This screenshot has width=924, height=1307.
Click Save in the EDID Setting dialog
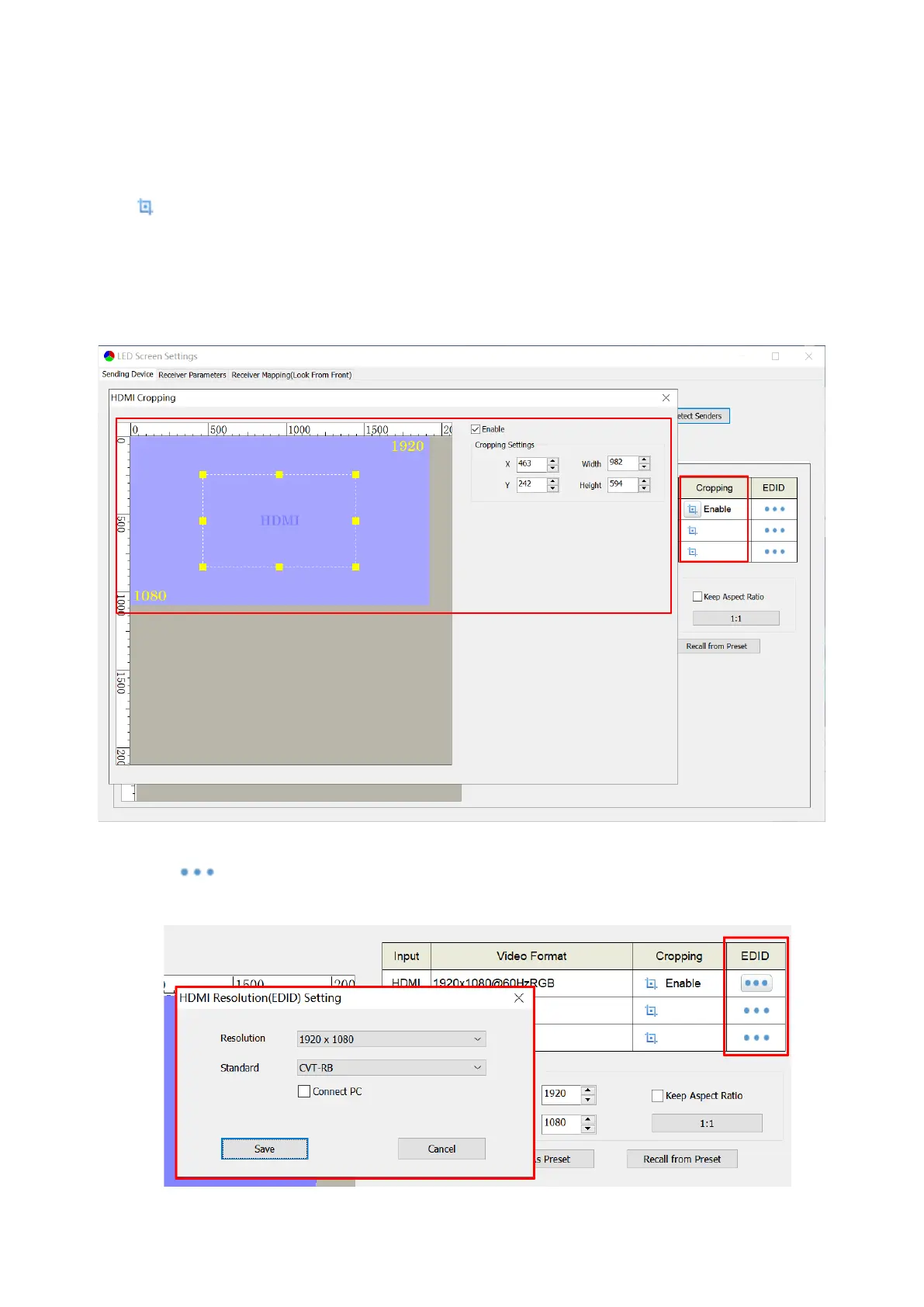(x=265, y=1149)
